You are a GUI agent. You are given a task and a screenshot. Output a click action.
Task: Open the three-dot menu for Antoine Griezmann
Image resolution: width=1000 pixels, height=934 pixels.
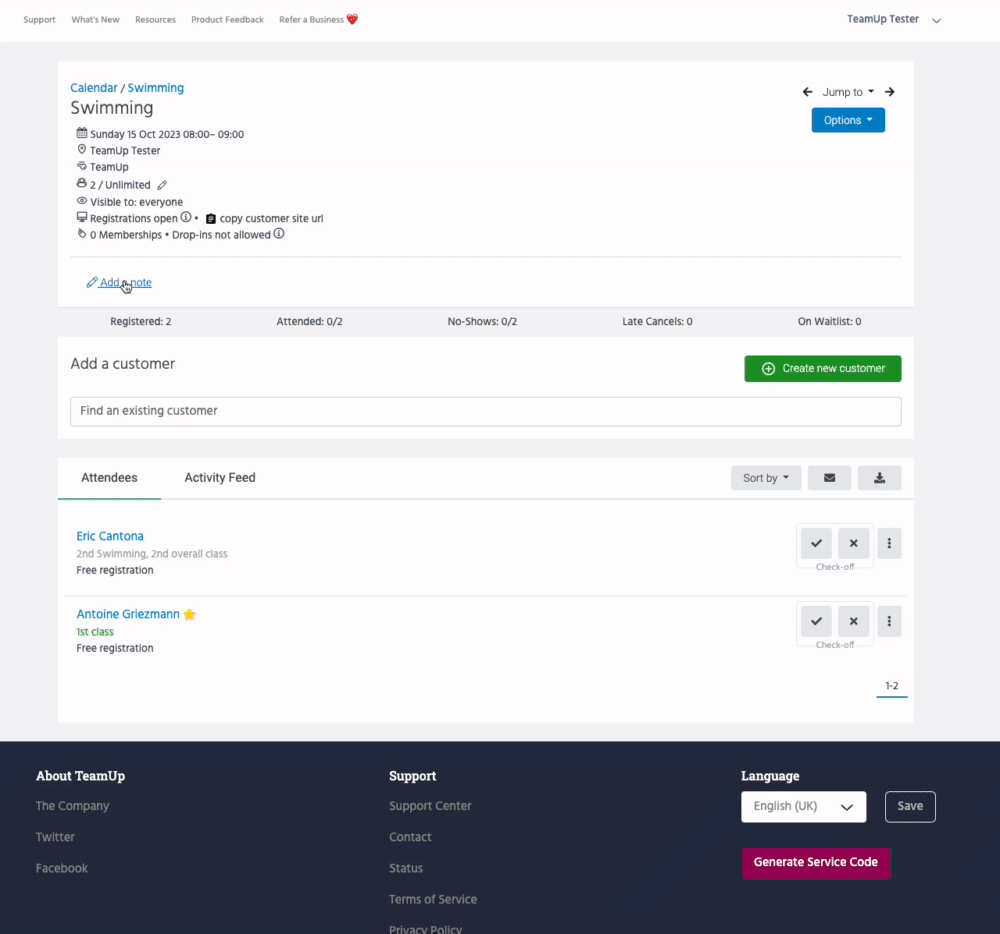coord(888,621)
